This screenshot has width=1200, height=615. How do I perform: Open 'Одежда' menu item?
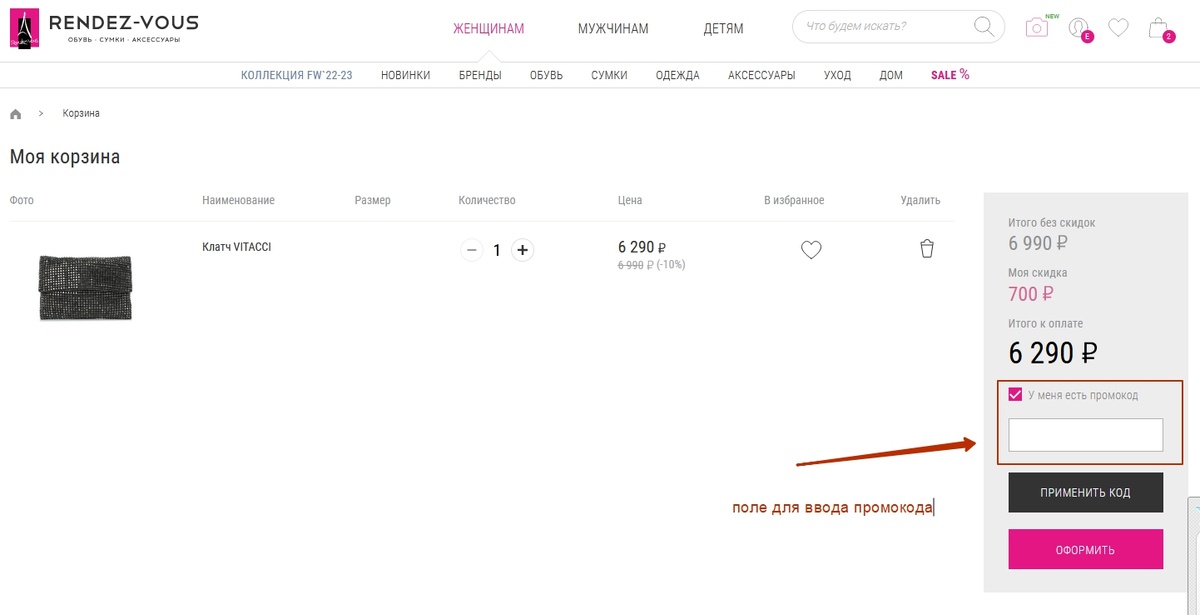[x=678, y=75]
